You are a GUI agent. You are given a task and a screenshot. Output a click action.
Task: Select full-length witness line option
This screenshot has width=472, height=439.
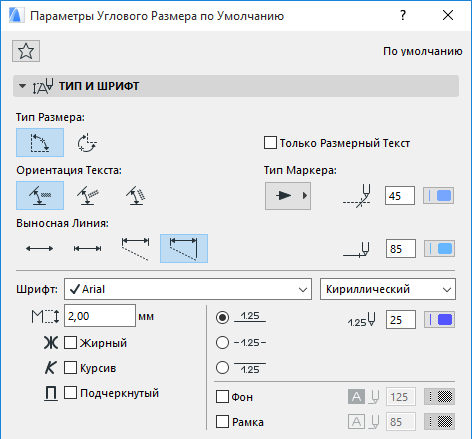(184, 248)
